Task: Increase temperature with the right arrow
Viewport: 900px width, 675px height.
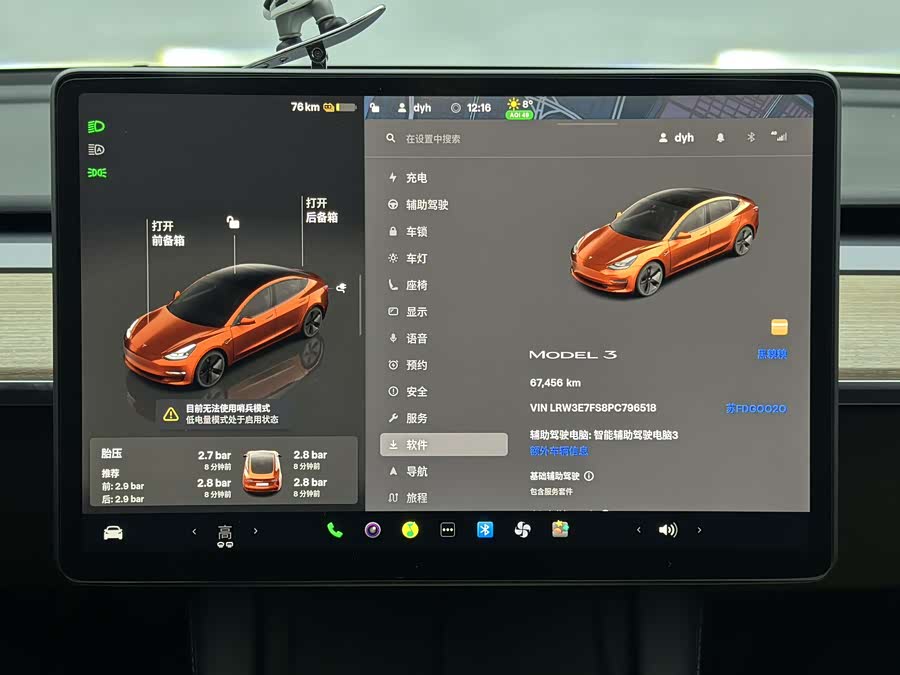Action: tap(255, 531)
